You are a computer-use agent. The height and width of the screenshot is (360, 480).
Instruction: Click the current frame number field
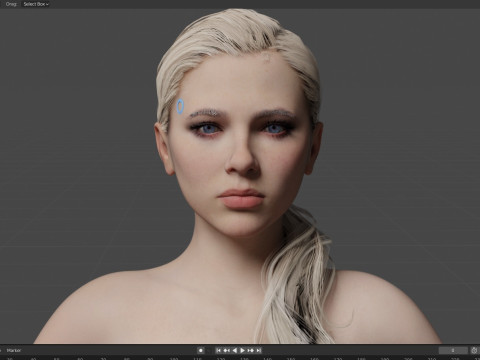pyautogui.click(x=453, y=350)
